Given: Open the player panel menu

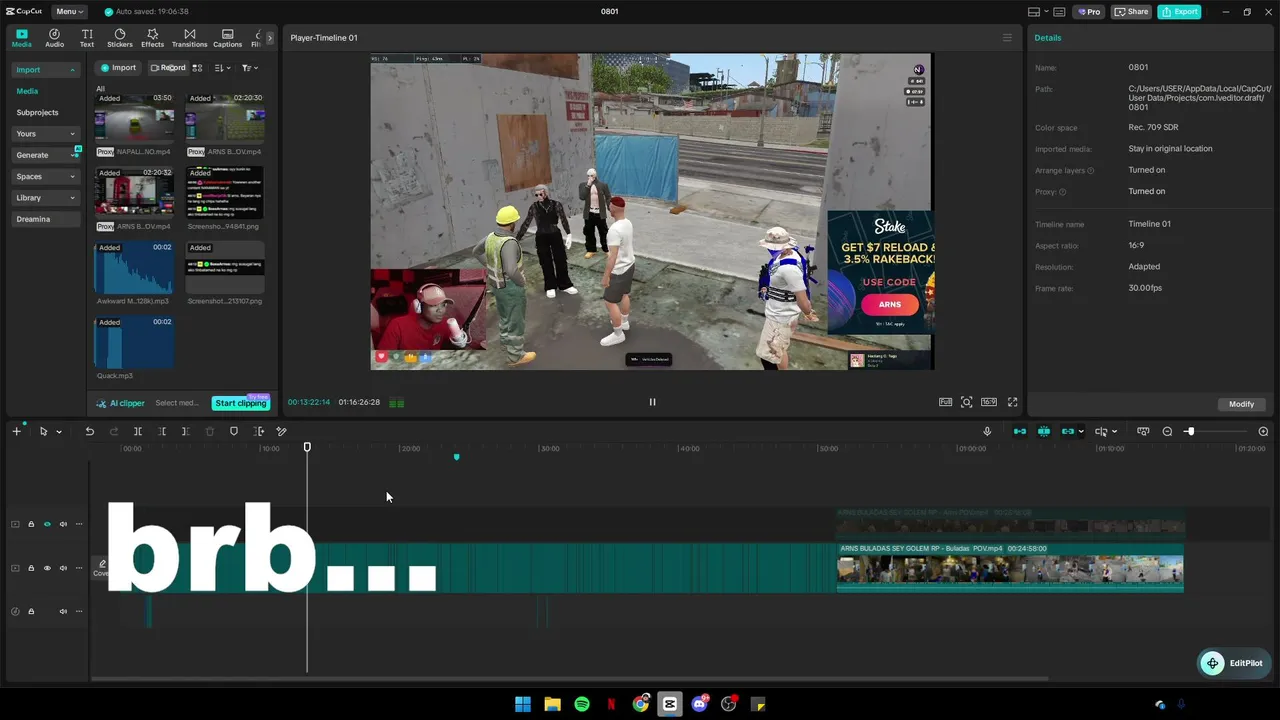Looking at the screenshot, I should (1007, 38).
